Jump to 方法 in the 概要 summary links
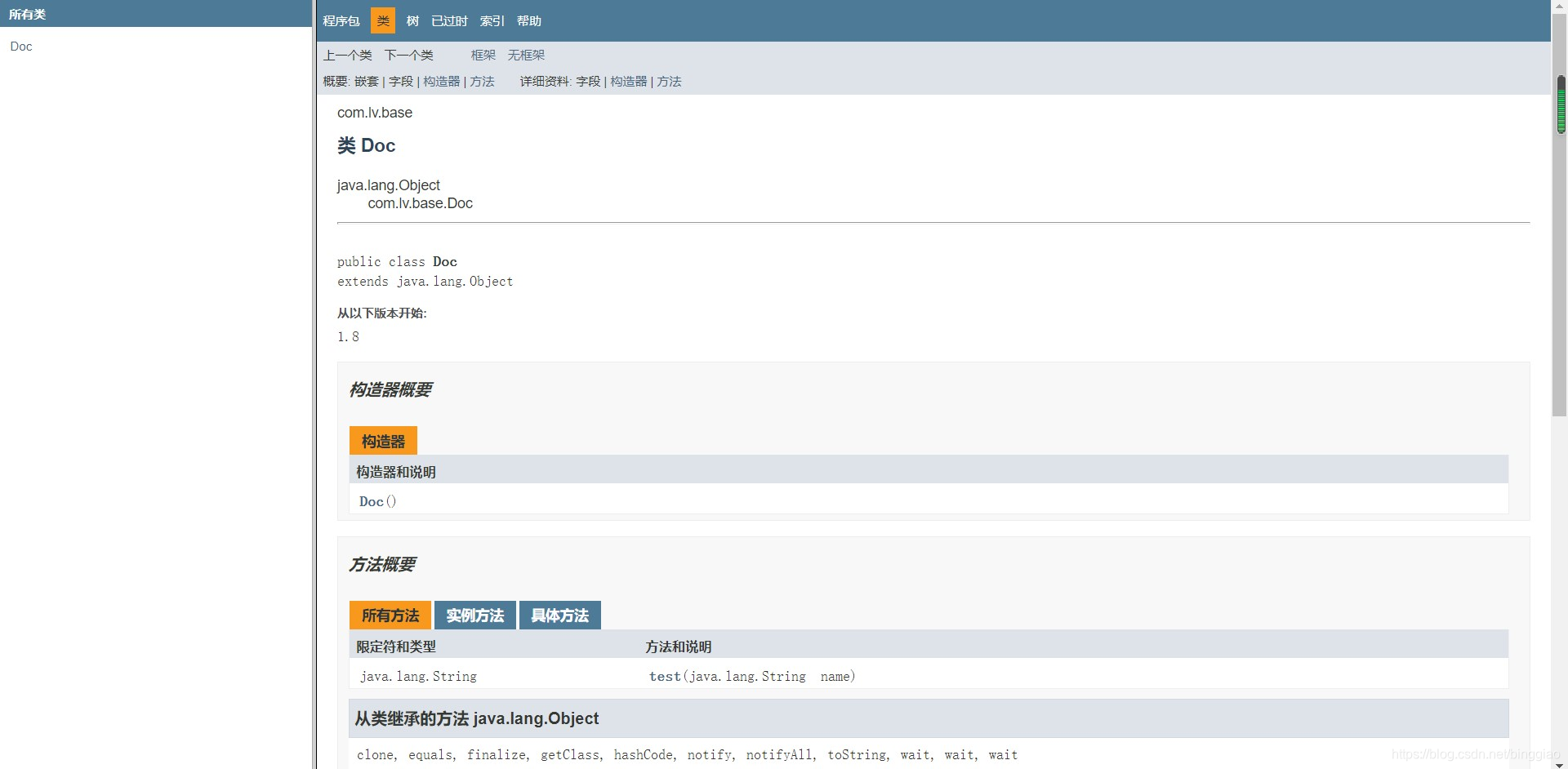This screenshot has width=1568, height=769. tap(482, 82)
